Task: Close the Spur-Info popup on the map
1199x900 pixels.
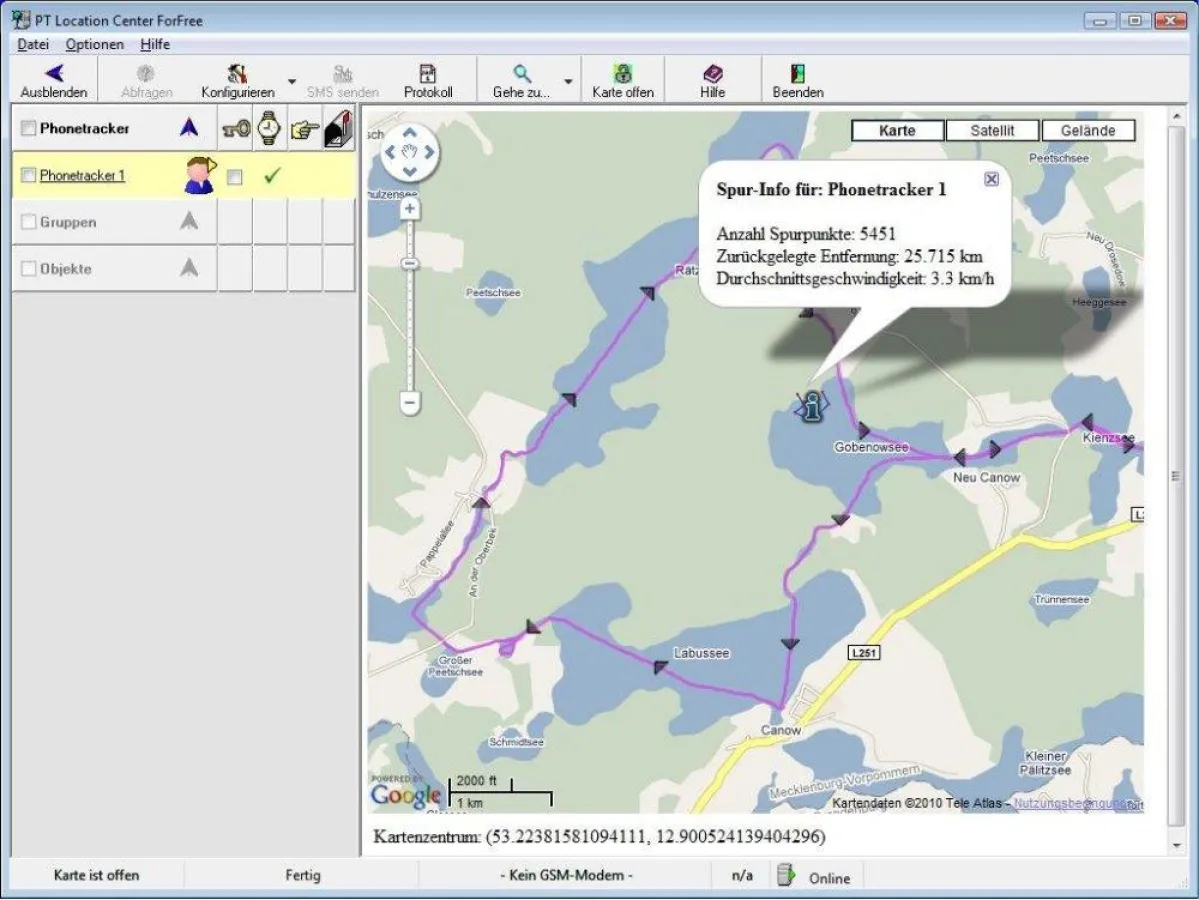Action: point(990,179)
